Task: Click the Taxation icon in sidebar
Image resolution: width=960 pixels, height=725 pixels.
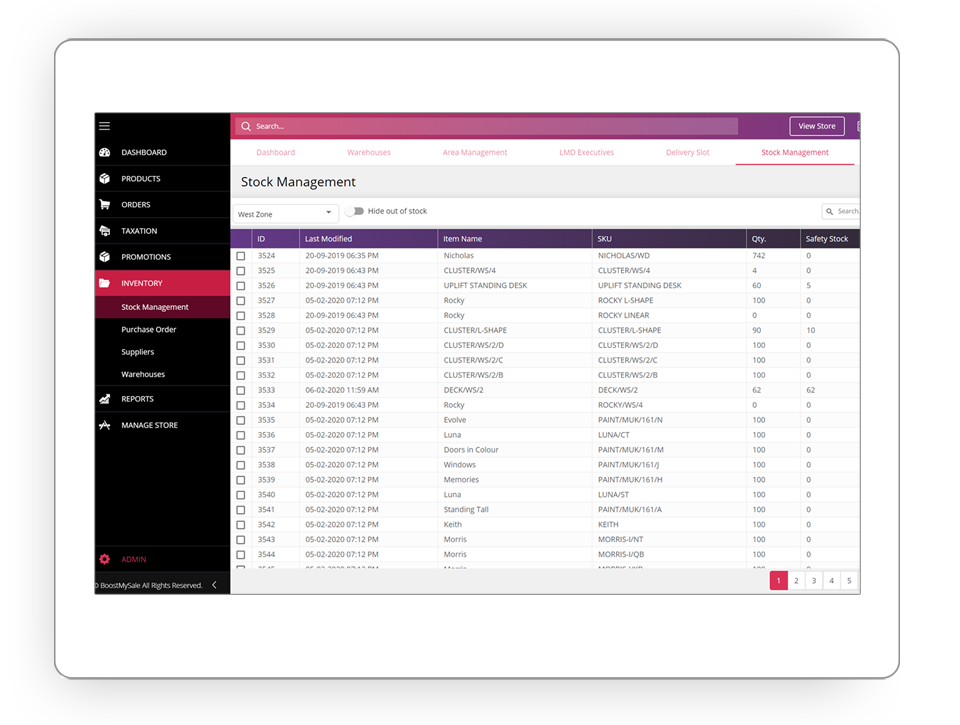Action: point(105,231)
